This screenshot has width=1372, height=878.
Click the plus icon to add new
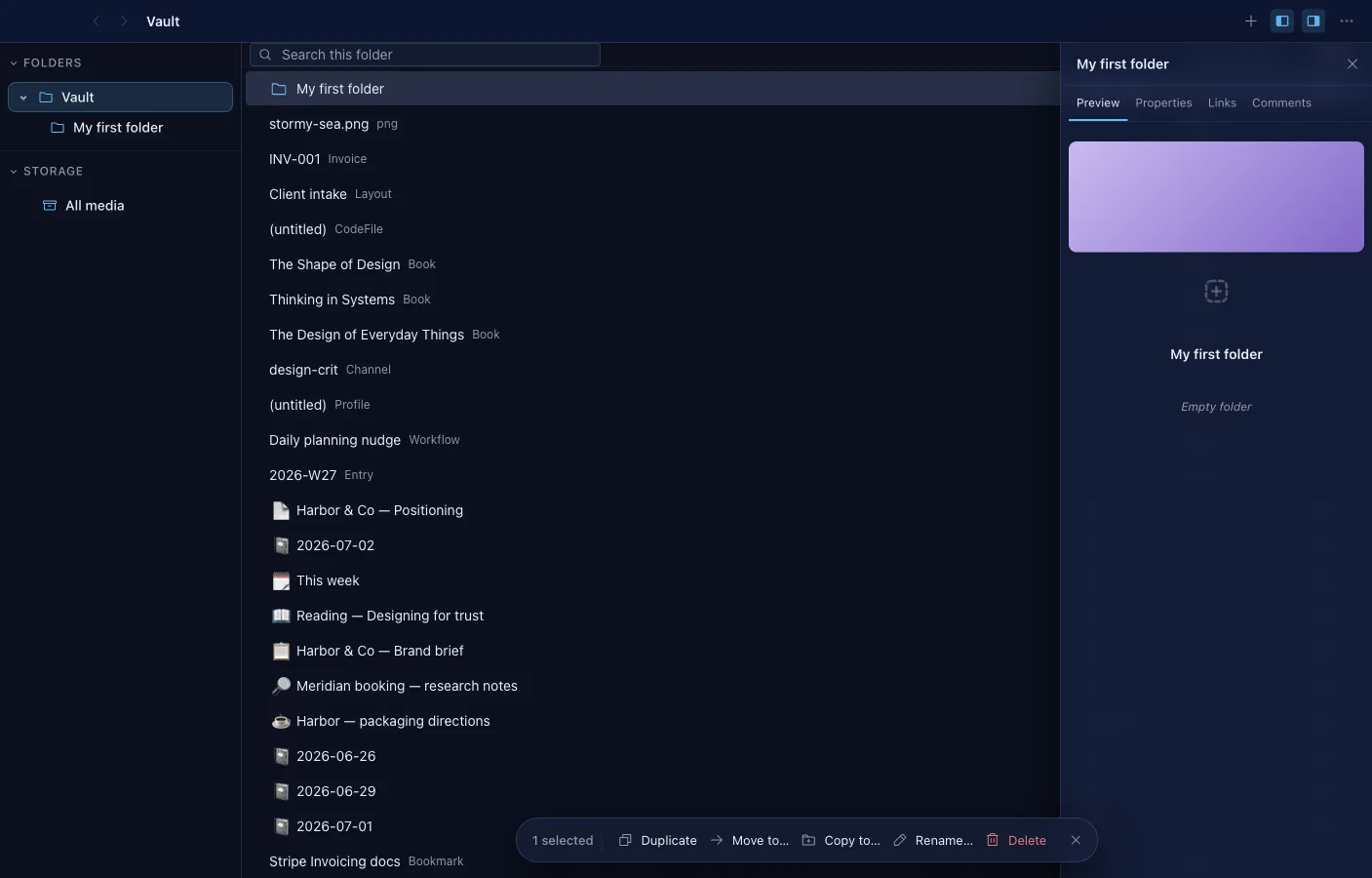(1251, 20)
